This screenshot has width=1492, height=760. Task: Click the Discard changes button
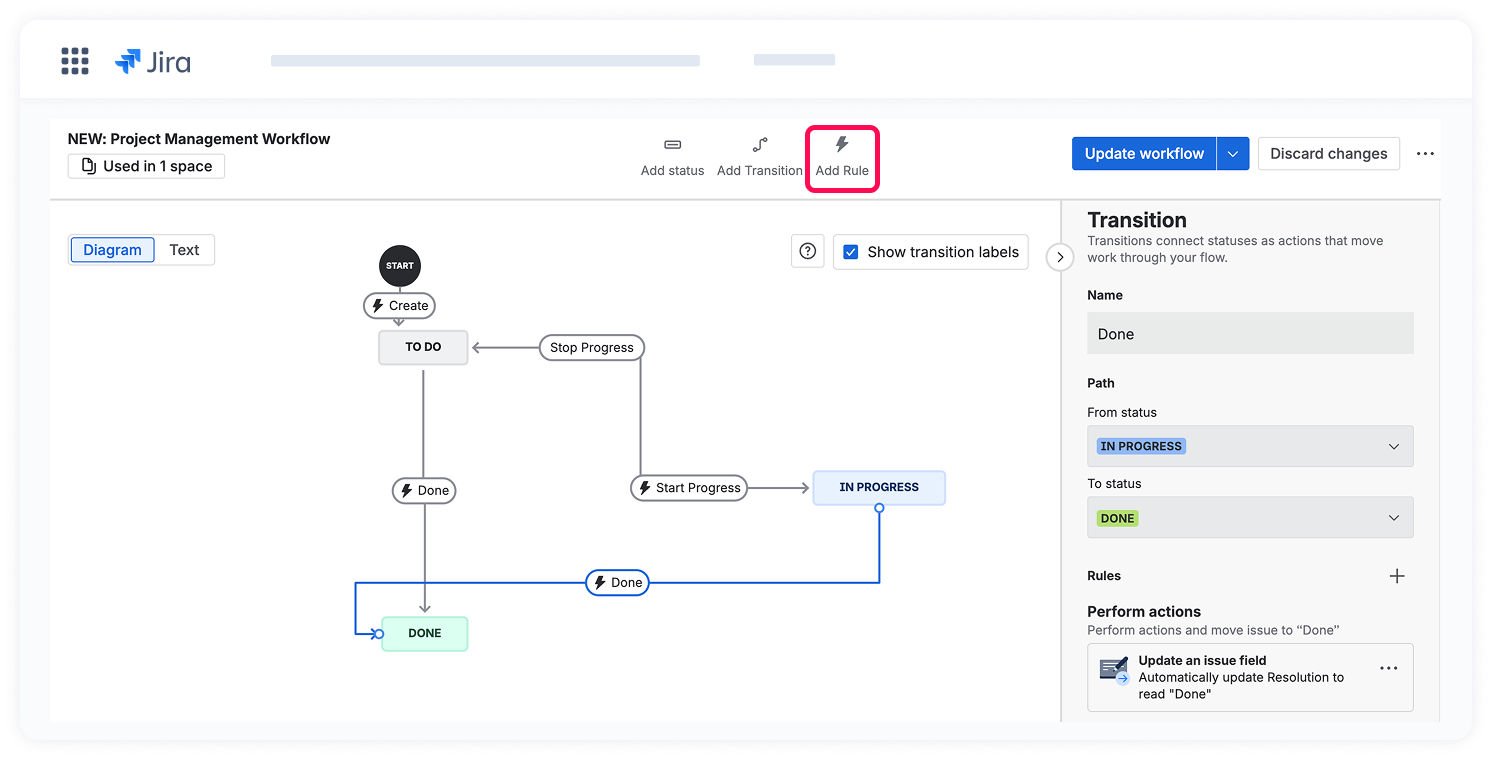click(1328, 154)
